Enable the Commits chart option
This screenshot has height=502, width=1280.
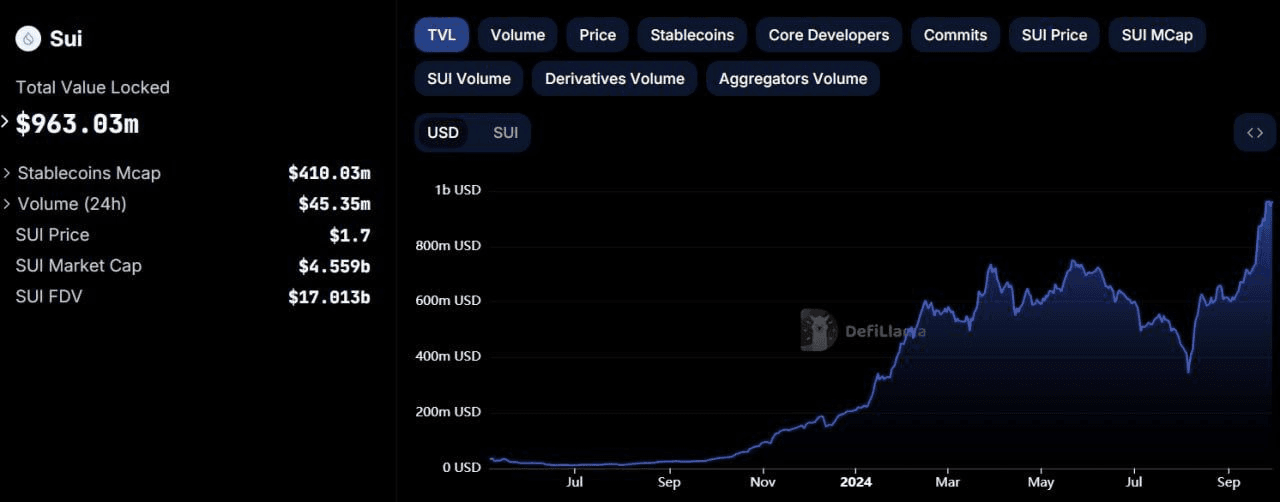click(x=955, y=35)
